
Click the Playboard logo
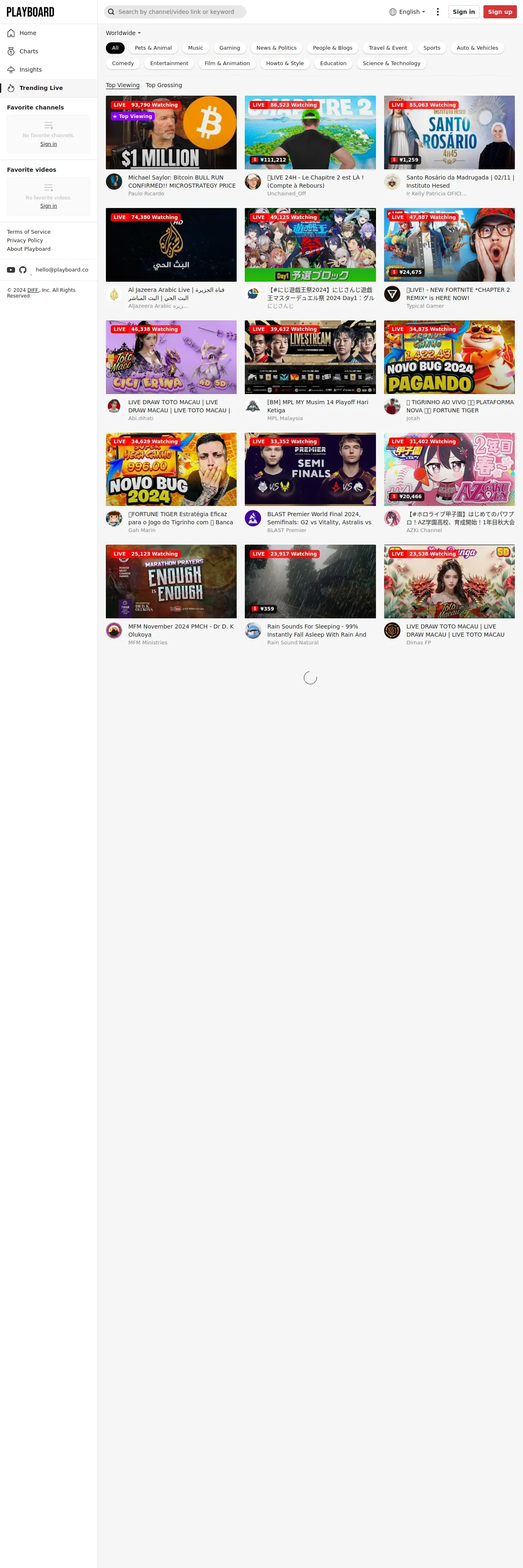(x=31, y=11)
